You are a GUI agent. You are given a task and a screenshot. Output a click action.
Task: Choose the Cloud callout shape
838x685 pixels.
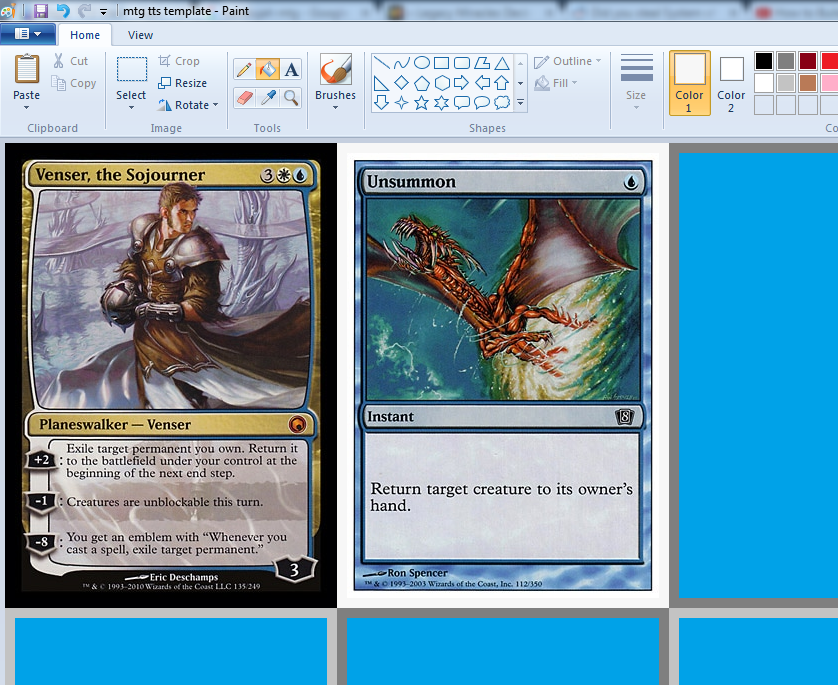point(501,102)
